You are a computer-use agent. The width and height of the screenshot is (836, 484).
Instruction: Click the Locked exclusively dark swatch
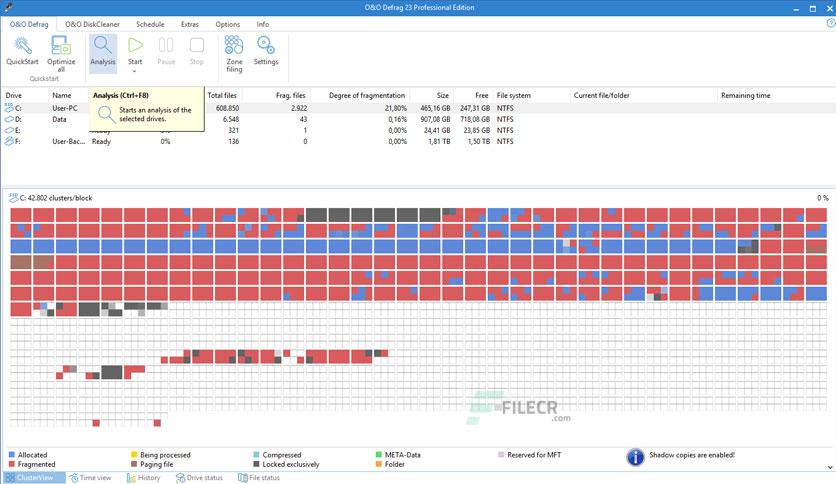pyautogui.click(x=256, y=464)
